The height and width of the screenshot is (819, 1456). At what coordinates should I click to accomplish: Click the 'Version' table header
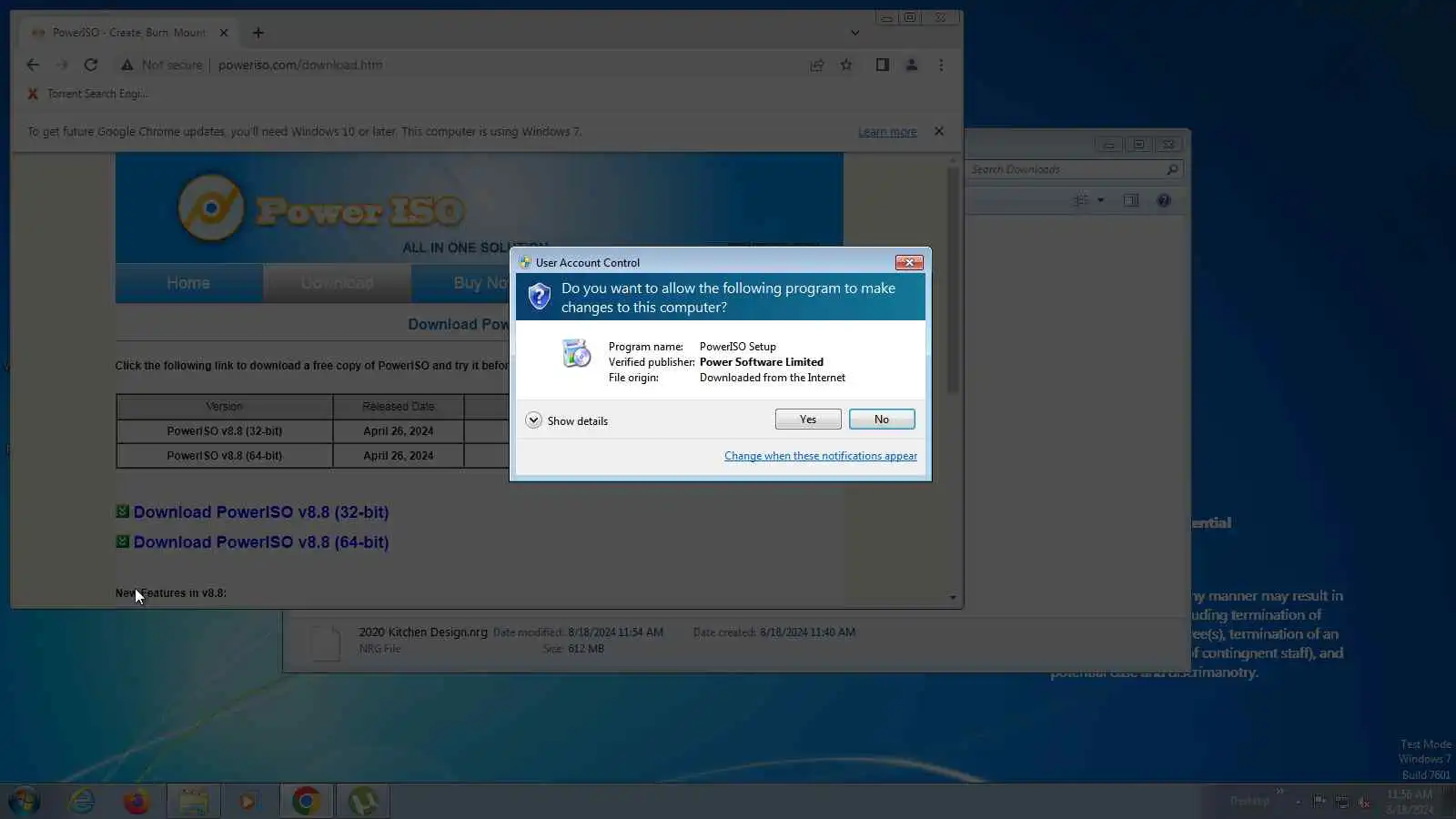tap(225, 407)
